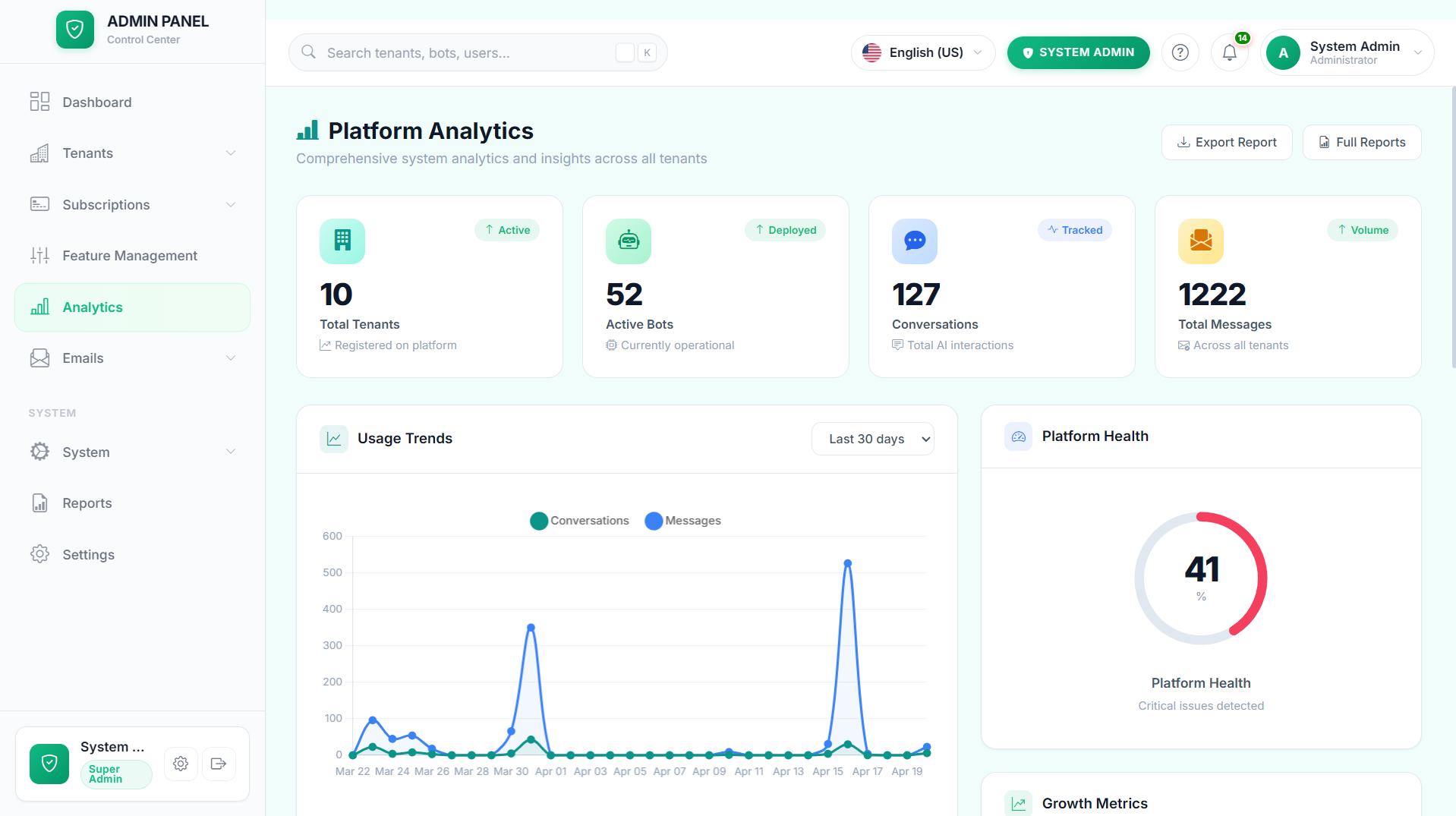The image size is (1456, 816).
Task: Click the Messages peak point near Apr 15
Action: (x=847, y=563)
